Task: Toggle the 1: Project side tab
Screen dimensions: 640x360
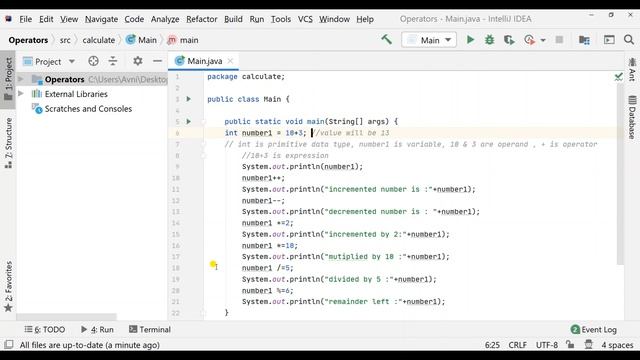Action: 8,79
